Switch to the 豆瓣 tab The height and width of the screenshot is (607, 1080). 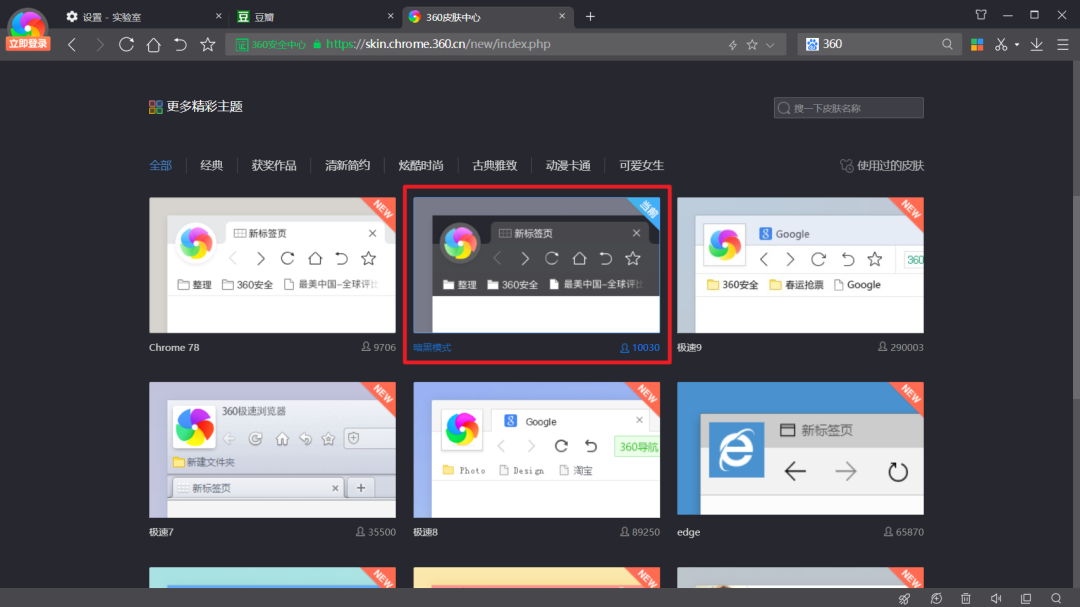click(x=315, y=17)
